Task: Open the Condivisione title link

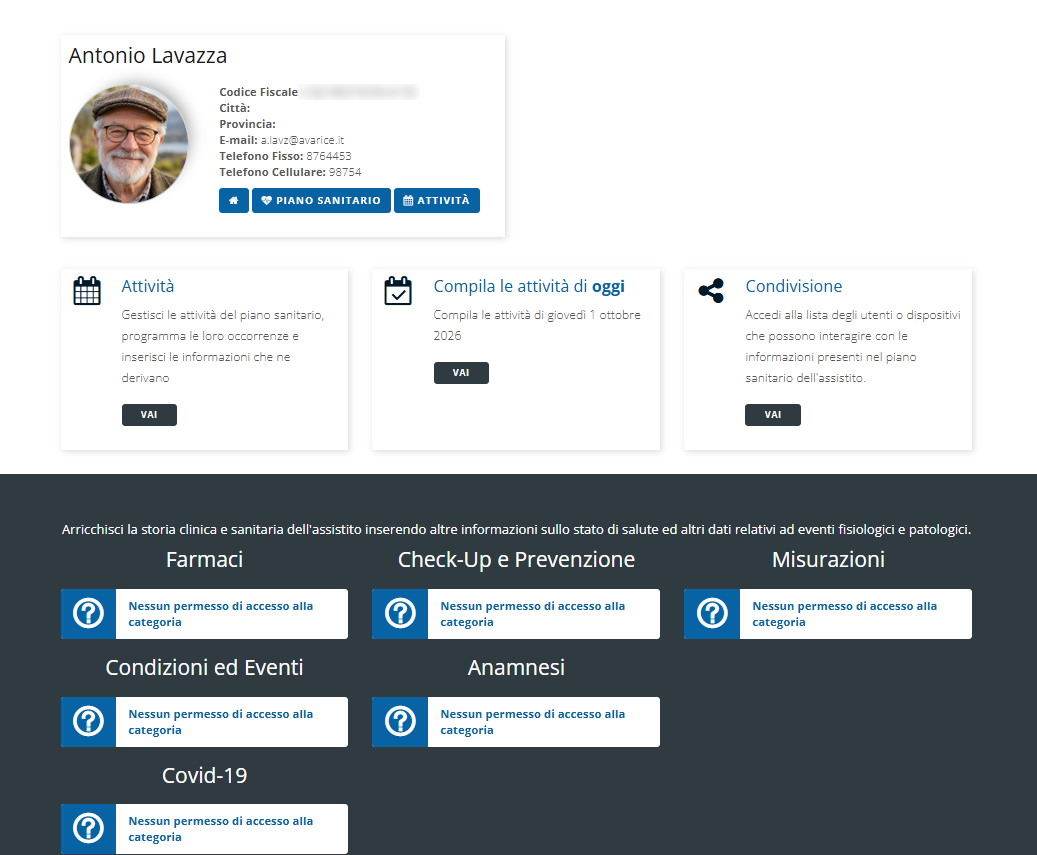Action: click(x=794, y=286)
